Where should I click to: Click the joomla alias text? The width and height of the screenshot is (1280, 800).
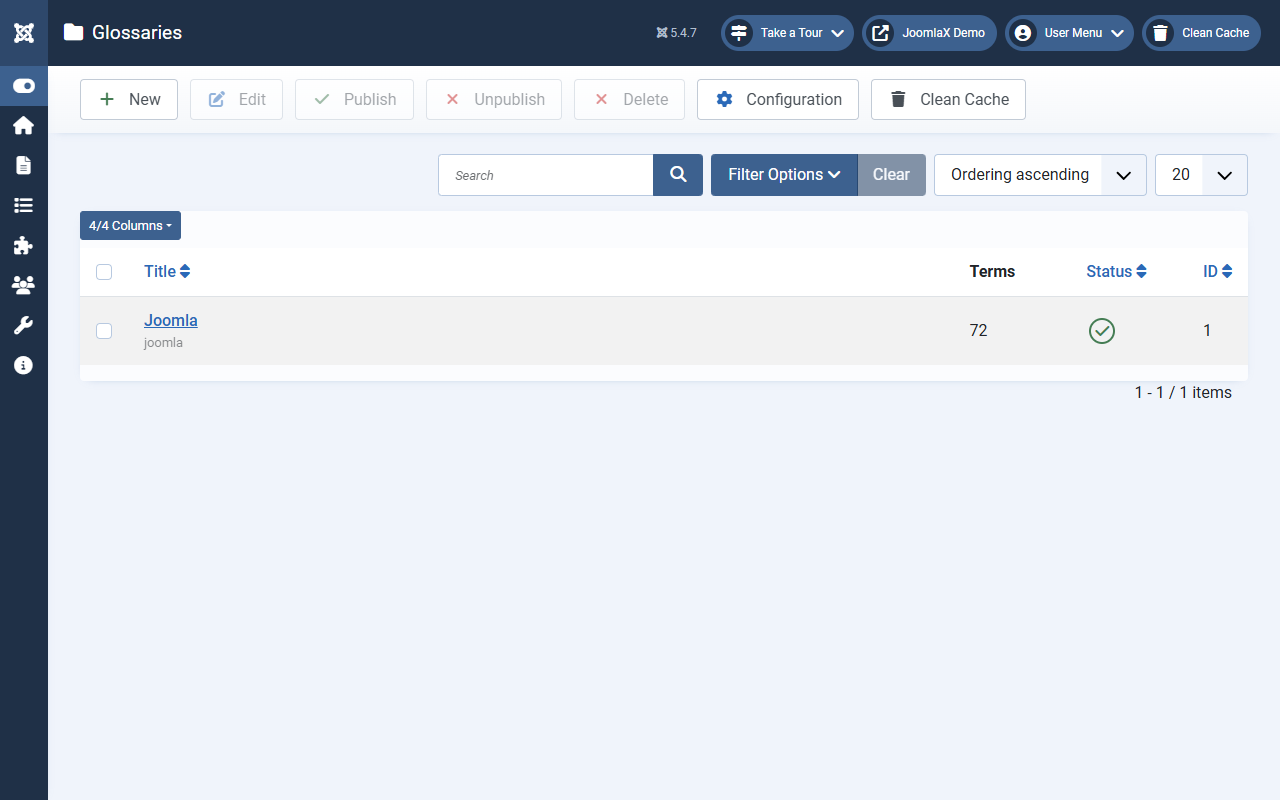pos(163,343)
